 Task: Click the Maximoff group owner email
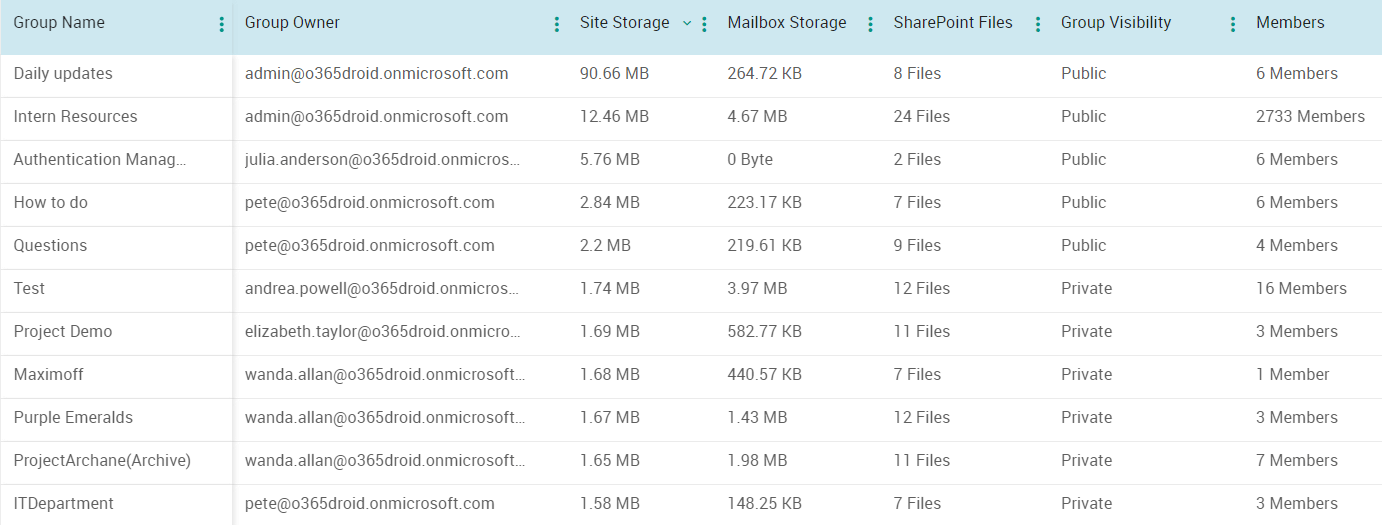pyautogui.click(x=385, y=375)
